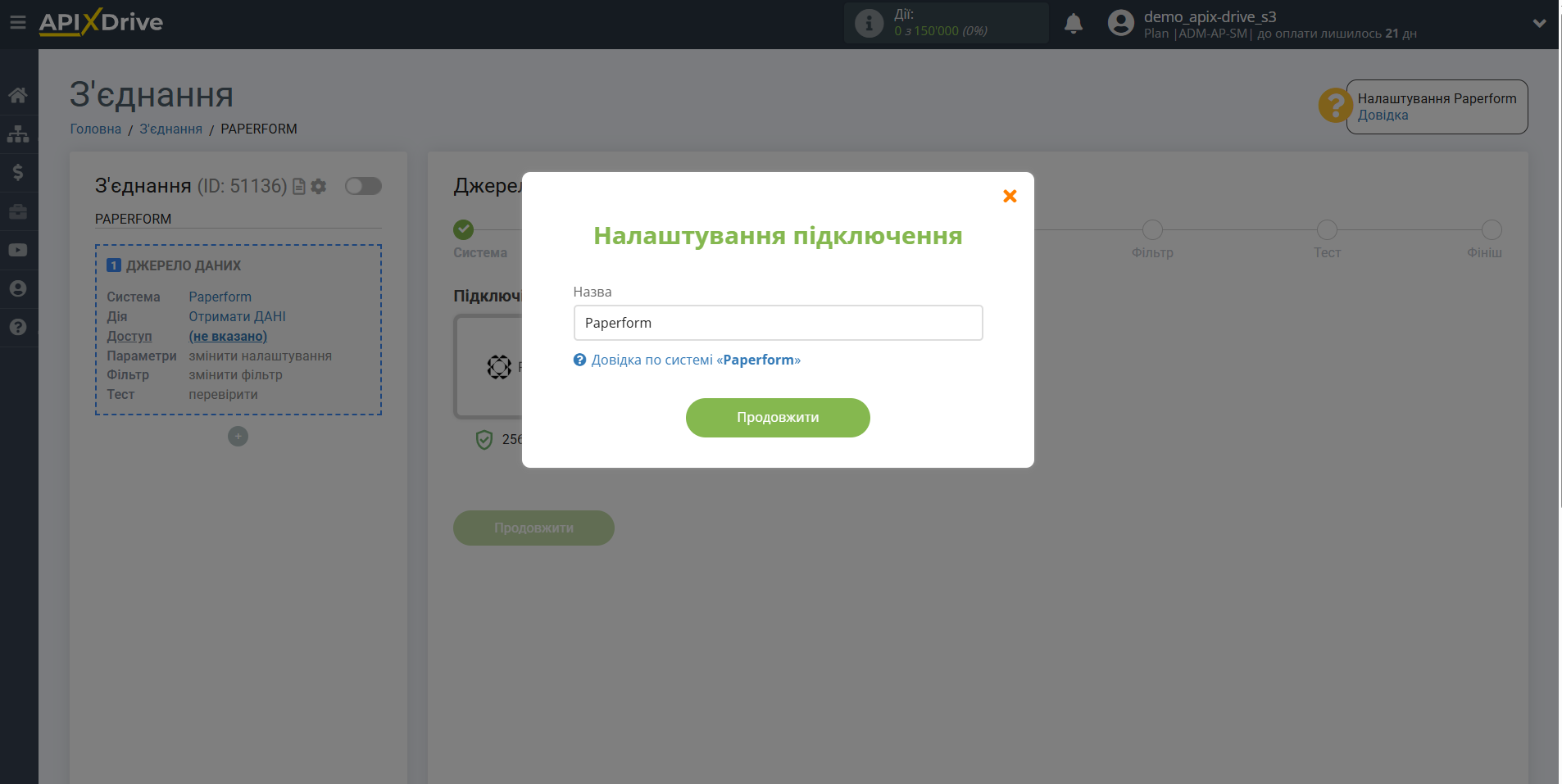Click the actions counter 0 з 150'000
Screen dimensions: 1562x784
(x=941, y=31)
